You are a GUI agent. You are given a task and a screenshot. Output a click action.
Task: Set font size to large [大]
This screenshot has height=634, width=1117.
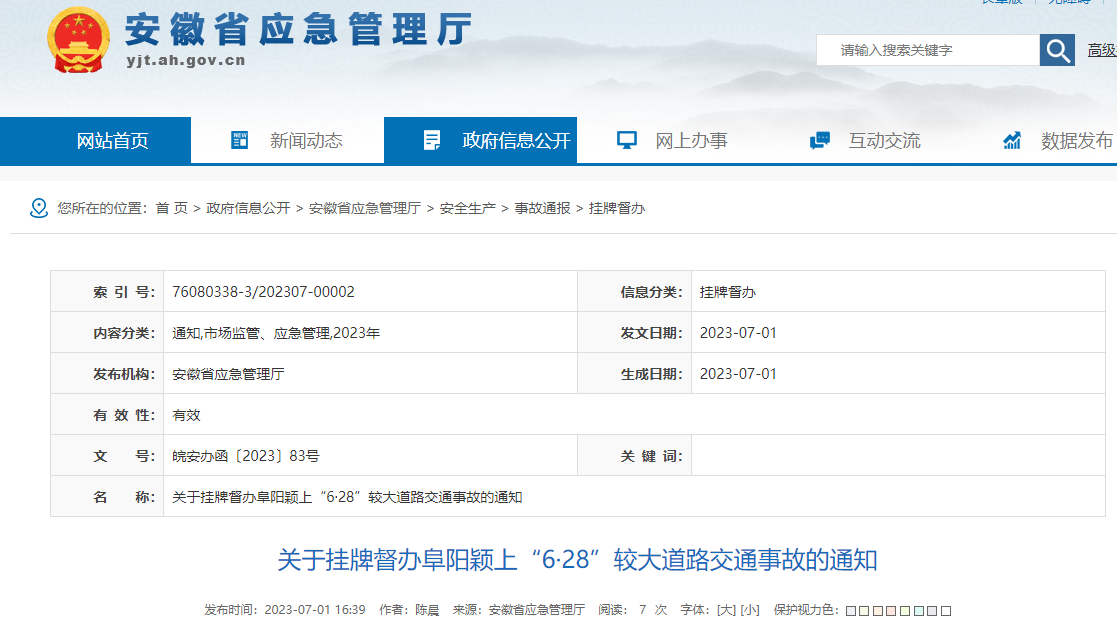pos(726,610)
